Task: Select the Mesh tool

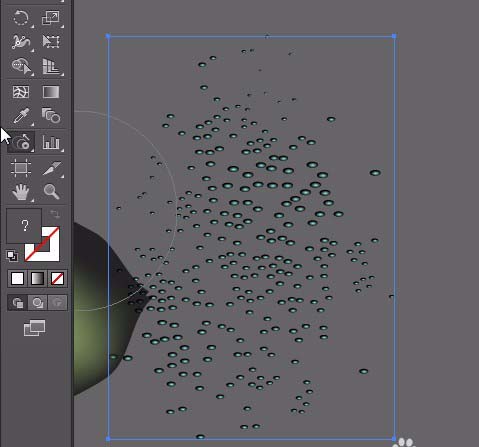Action: [21, 92]
